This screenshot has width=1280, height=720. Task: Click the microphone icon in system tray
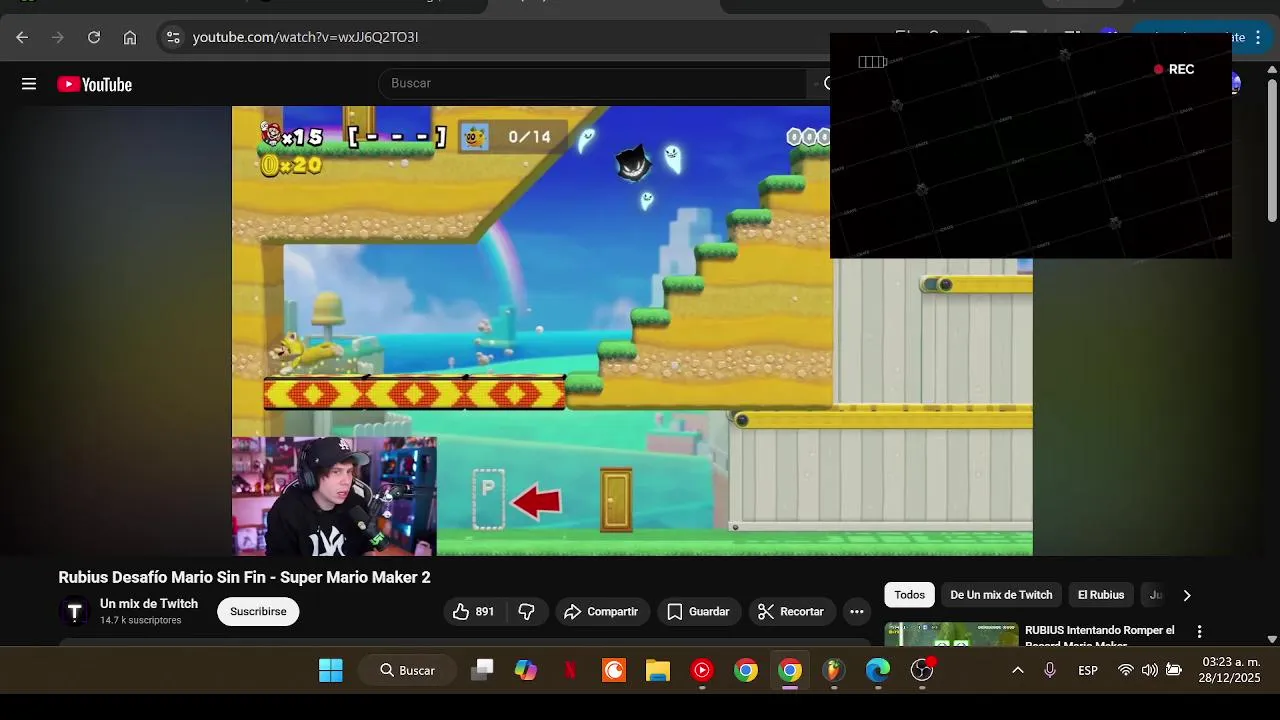pos(1050,670)
